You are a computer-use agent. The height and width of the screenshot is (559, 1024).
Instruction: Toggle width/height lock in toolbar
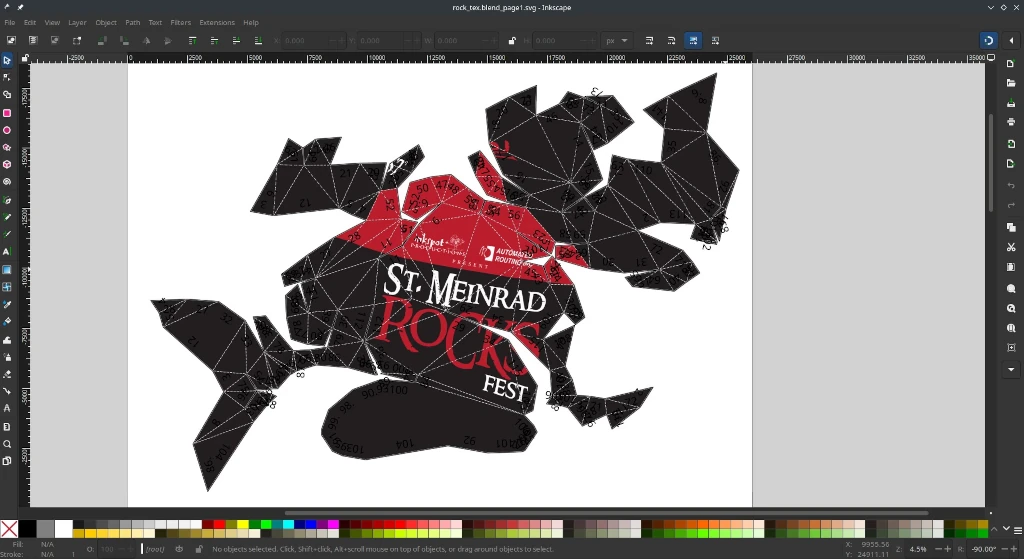tap(512, 40)
